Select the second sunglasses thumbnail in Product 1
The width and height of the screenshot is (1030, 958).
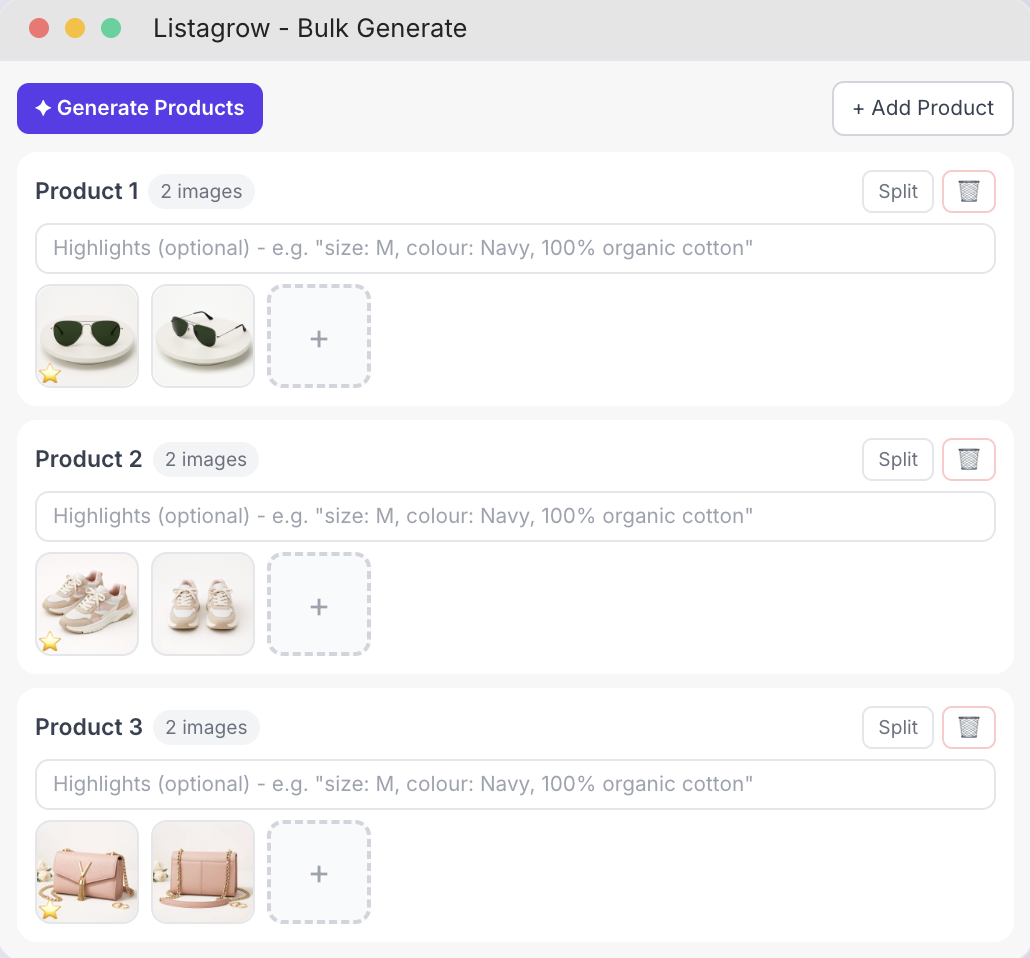[x=203, y=336]
